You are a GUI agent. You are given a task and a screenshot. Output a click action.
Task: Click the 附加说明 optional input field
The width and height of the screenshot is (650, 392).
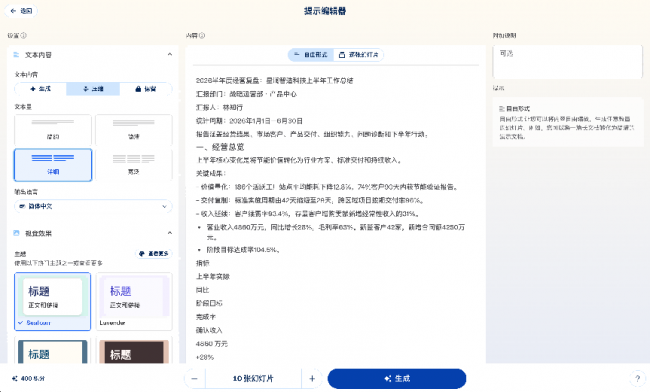[x=568, y=62]
